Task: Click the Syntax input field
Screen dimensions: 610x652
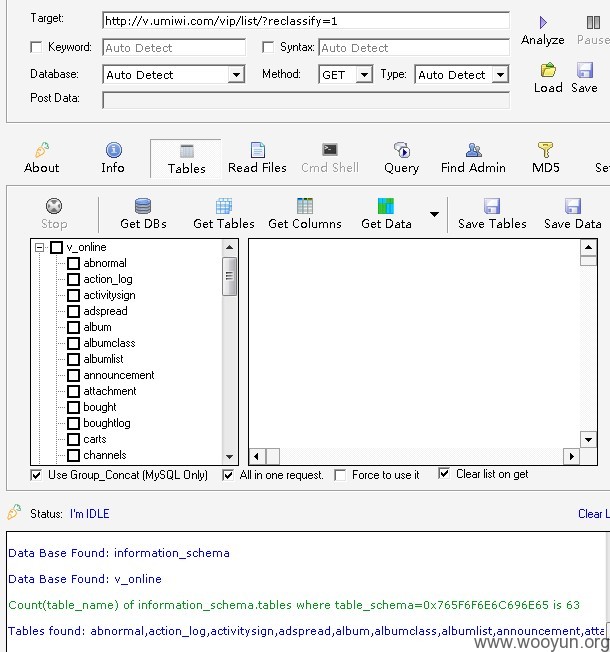Action: [x=414, y=48]
